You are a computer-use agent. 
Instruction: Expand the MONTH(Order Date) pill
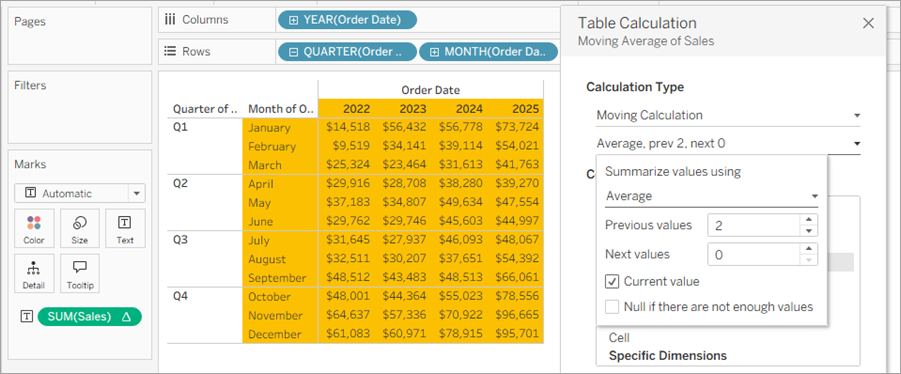(434, 52)
